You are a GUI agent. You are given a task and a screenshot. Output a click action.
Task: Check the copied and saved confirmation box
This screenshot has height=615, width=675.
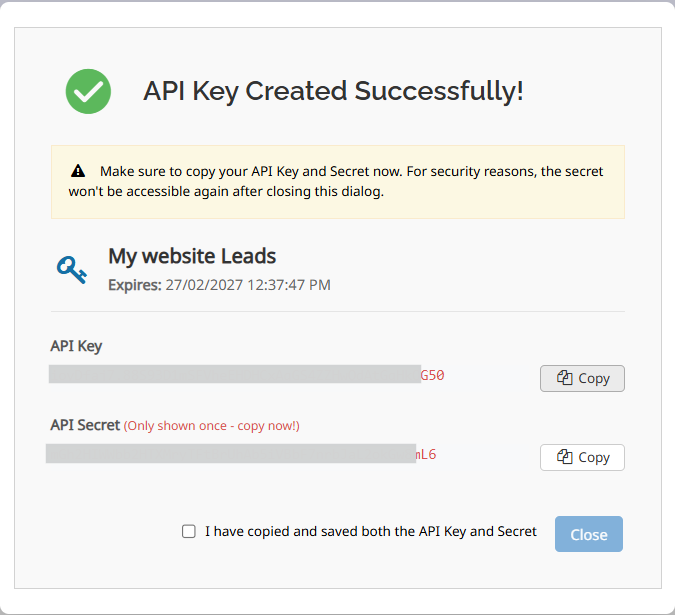tap(189, 532)
